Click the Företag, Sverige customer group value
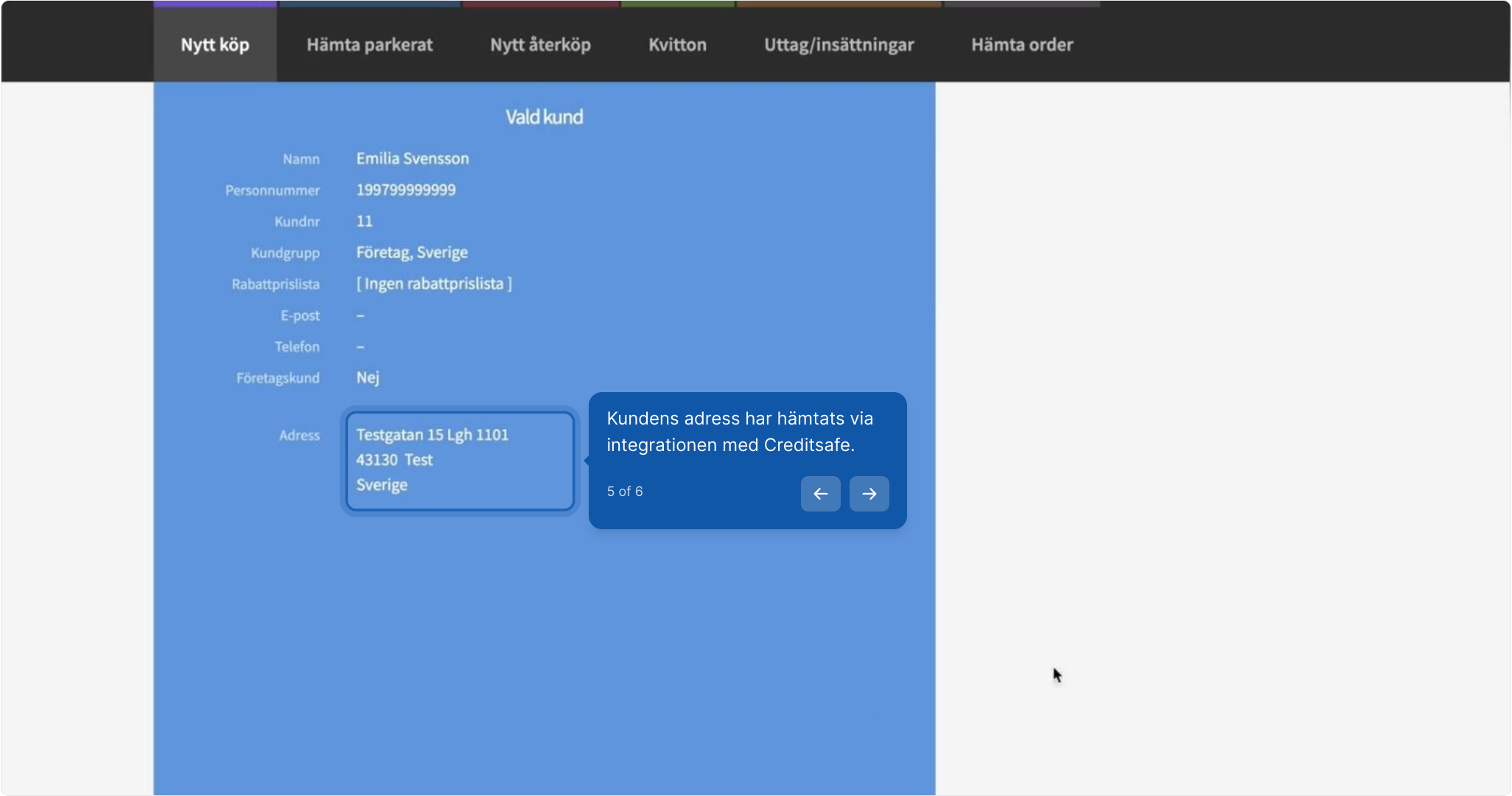Image resolution: width=1512 pixels, height=796 pixels. coord(411,253)
